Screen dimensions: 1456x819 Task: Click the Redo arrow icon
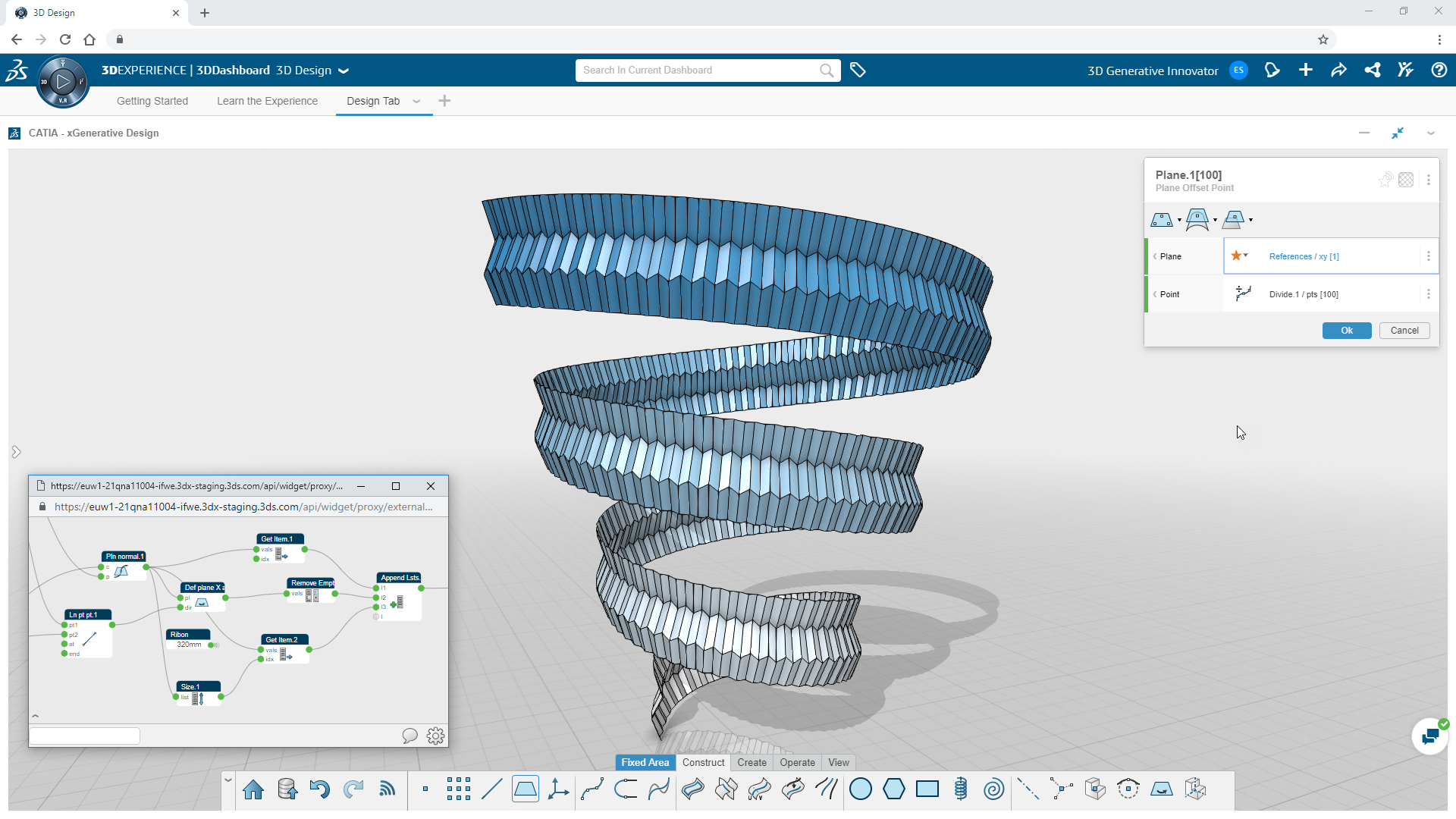pyautogui.click(x=353, y=789)
